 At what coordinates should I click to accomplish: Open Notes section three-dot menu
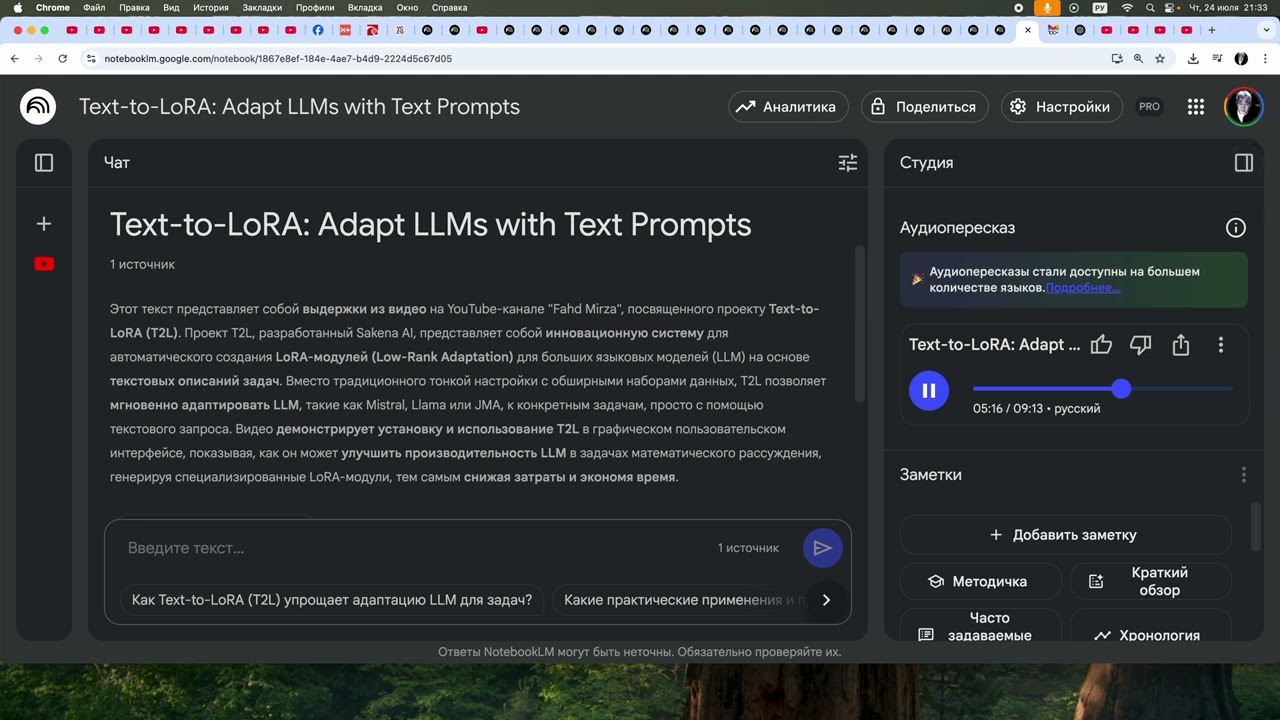(x=1244, y=475)
